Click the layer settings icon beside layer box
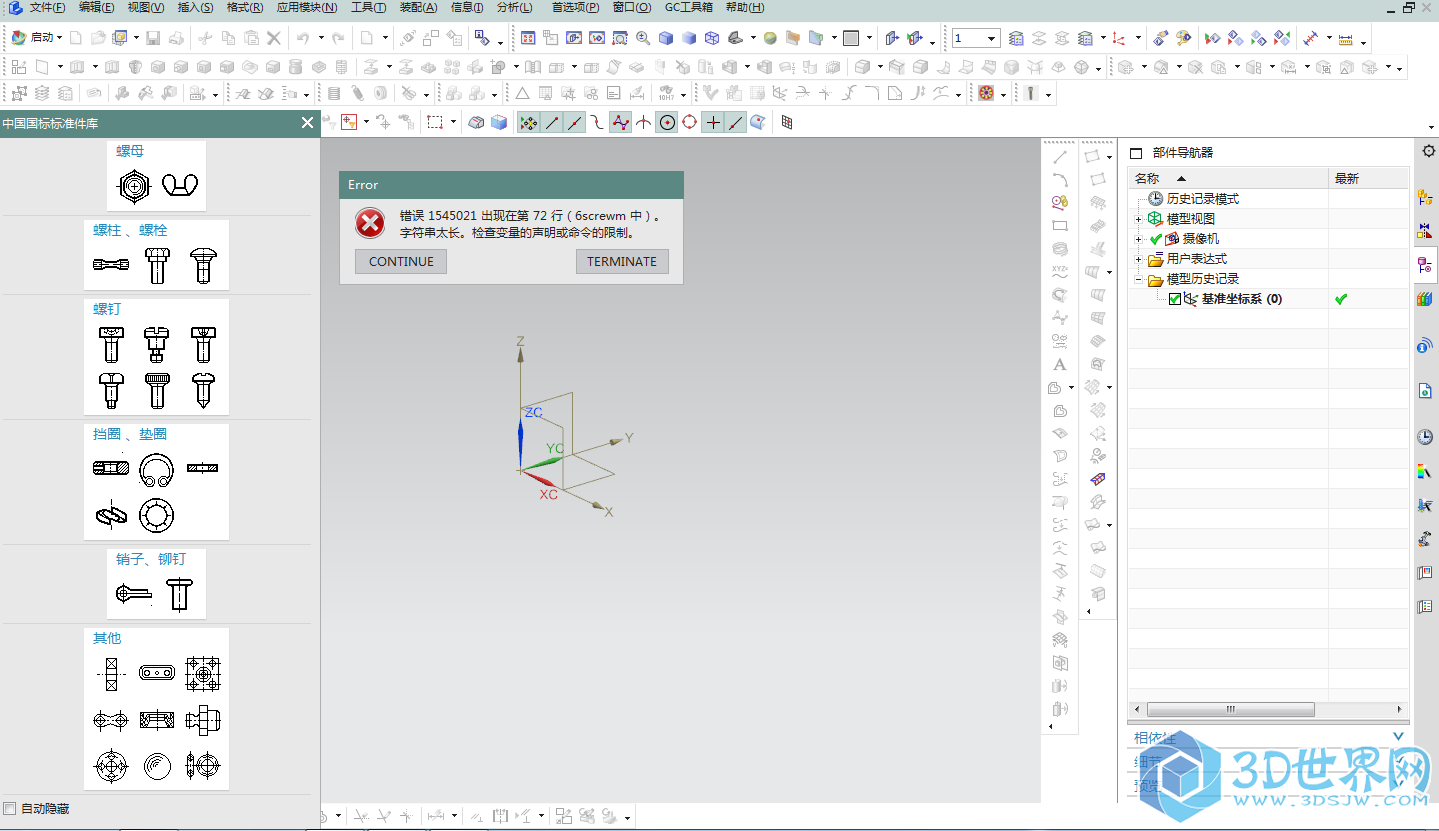Image resolution: width=1439 pixels, height=831 pixels. pyautogui.click(x=1016, y=38)
